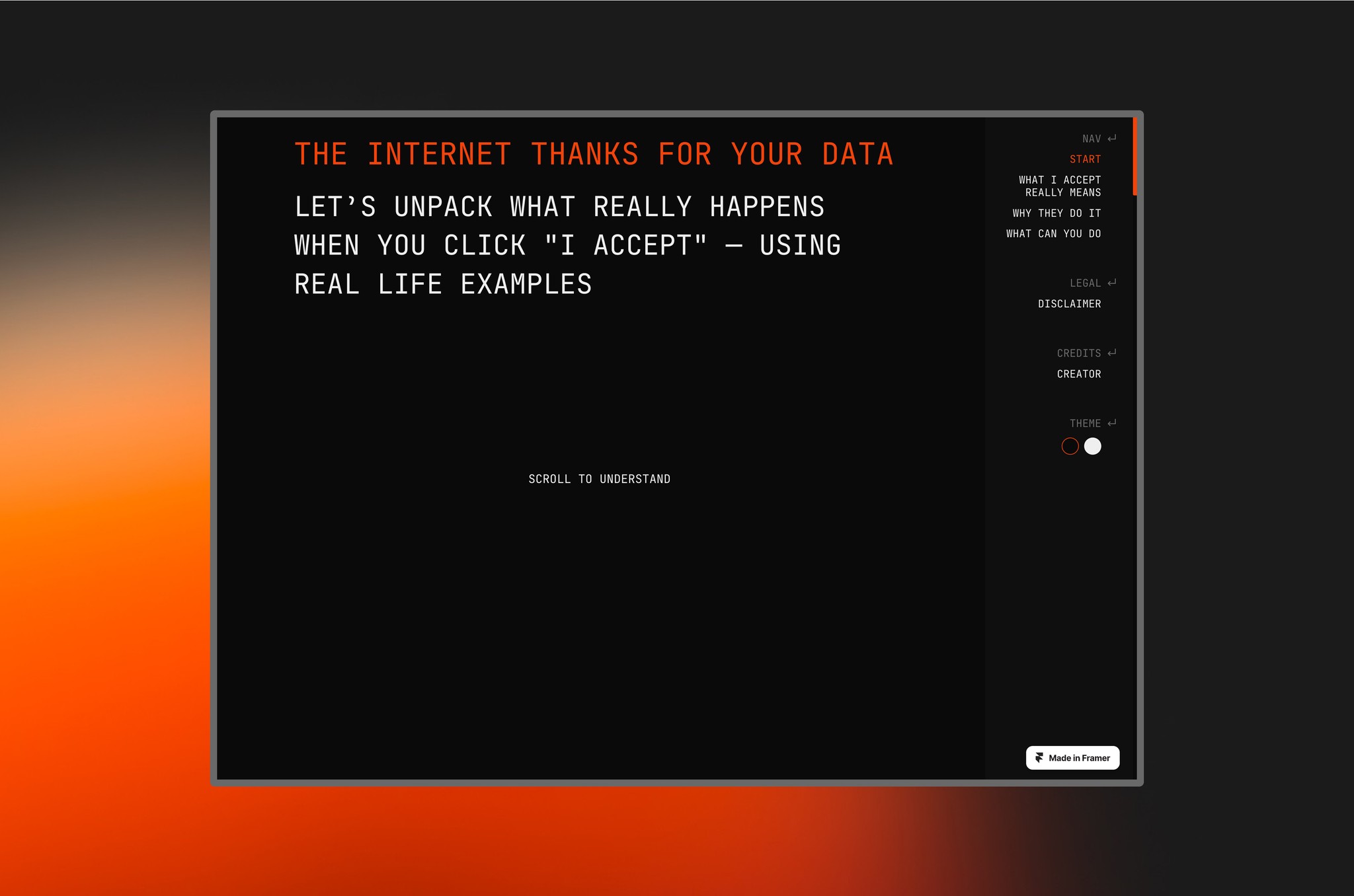Click the orange headline about your data
The width and height of the screenshot is (1354, 896).
[594, 155]
